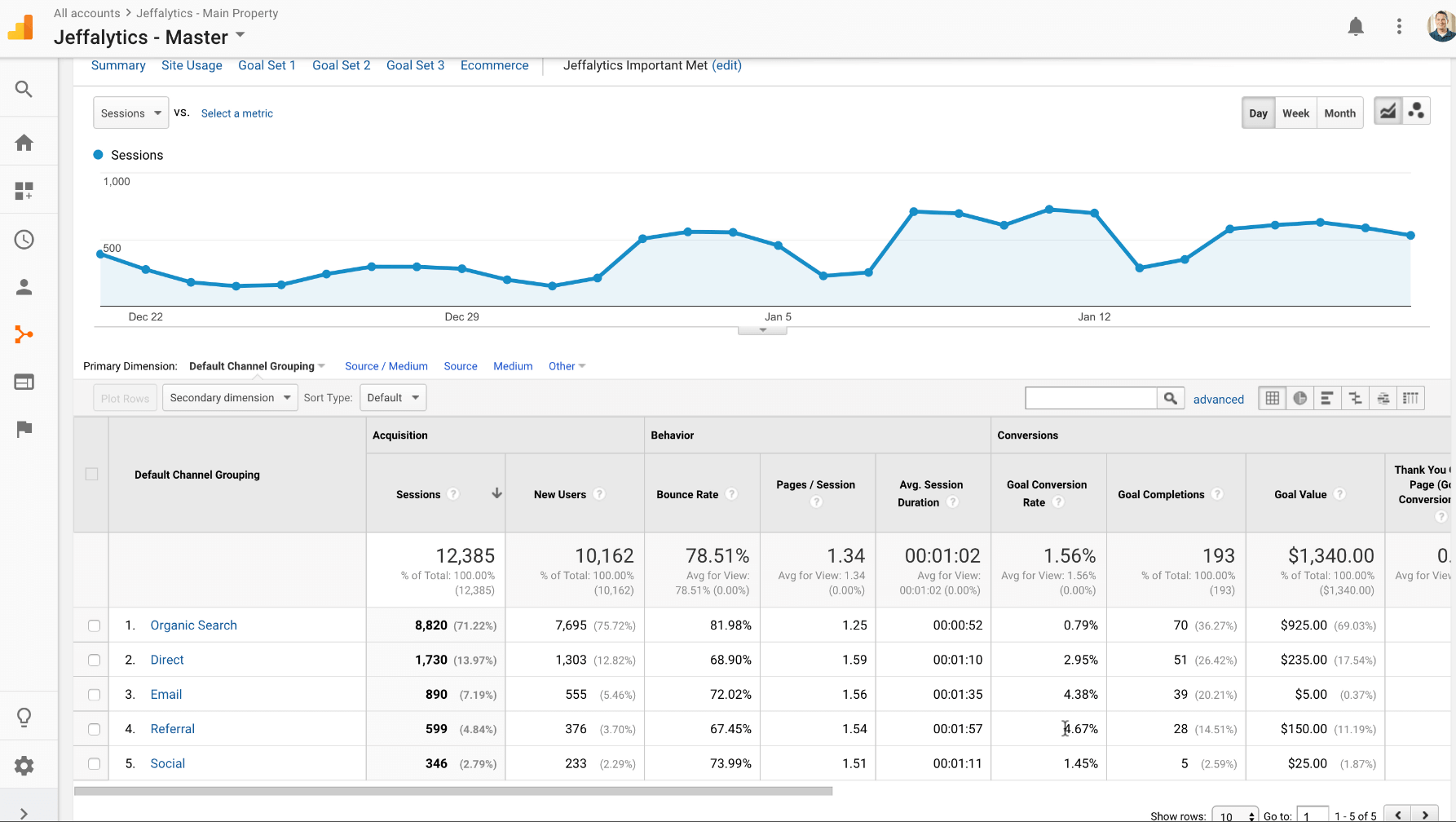Select the Pivot view icon
The width and height of the screenshot is (1456, 822).
(x=1410, y=398)
